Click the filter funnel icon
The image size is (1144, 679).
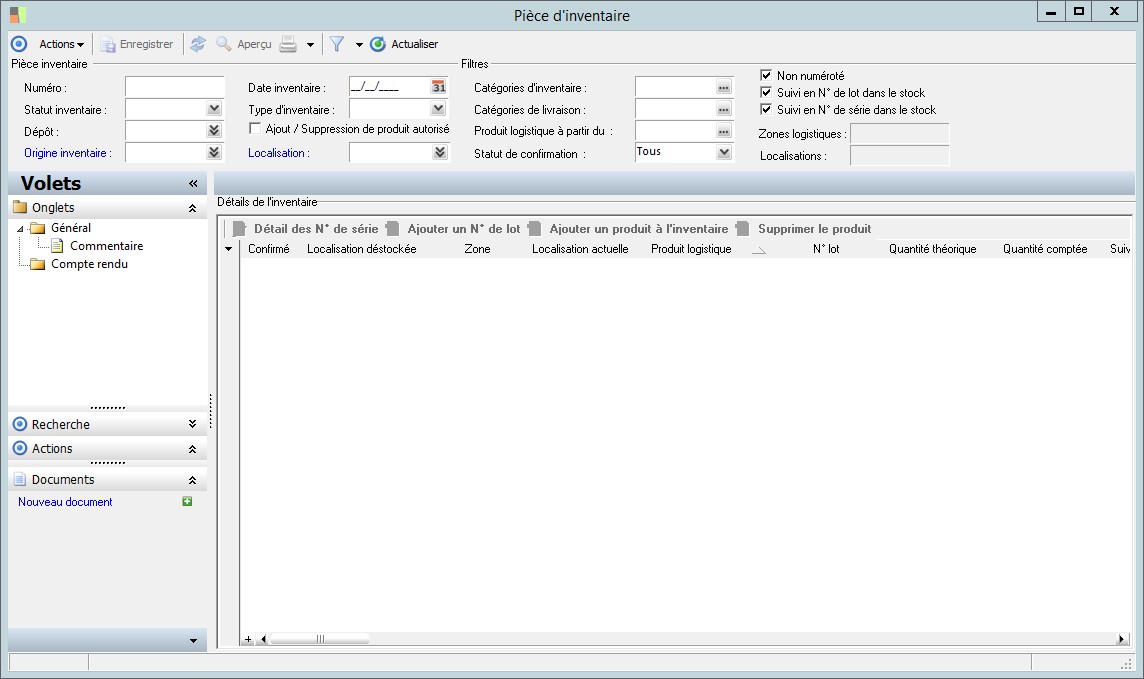(336, 44)
